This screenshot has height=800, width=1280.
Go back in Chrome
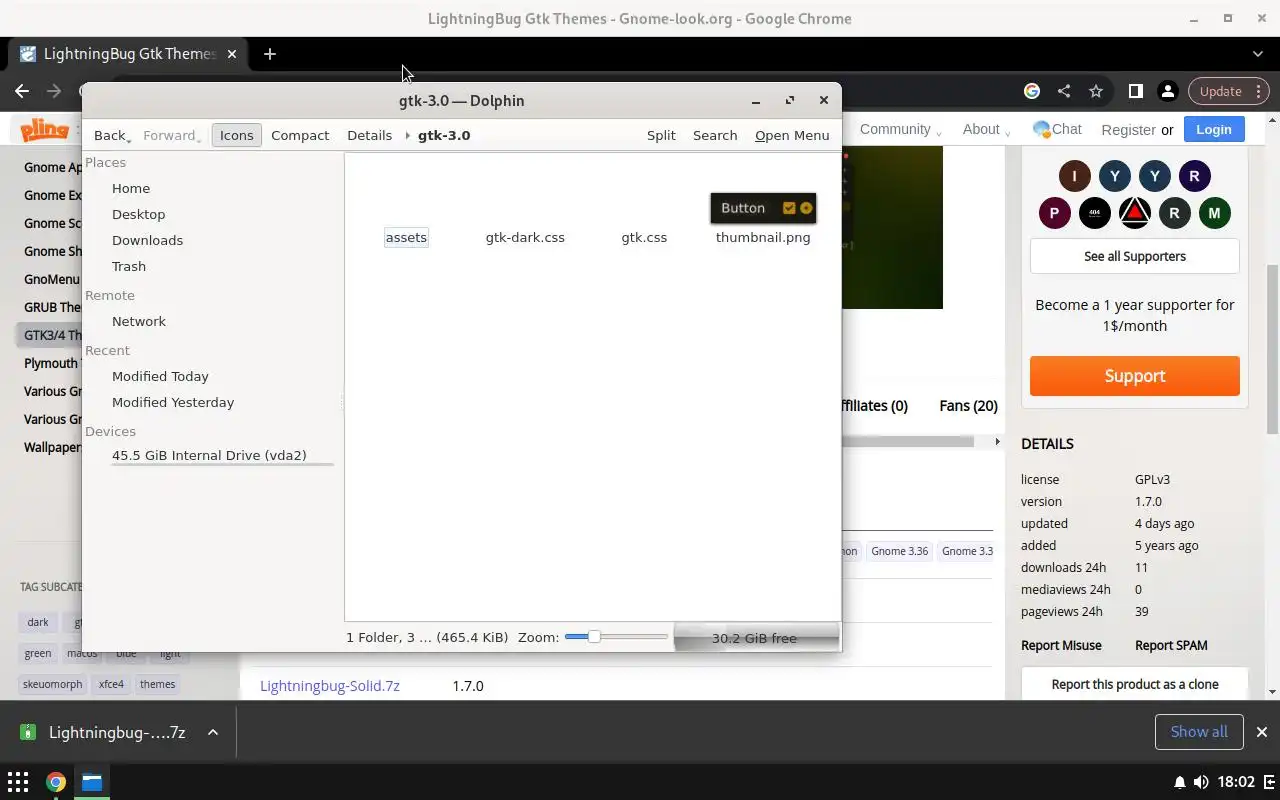click(22, 91)
